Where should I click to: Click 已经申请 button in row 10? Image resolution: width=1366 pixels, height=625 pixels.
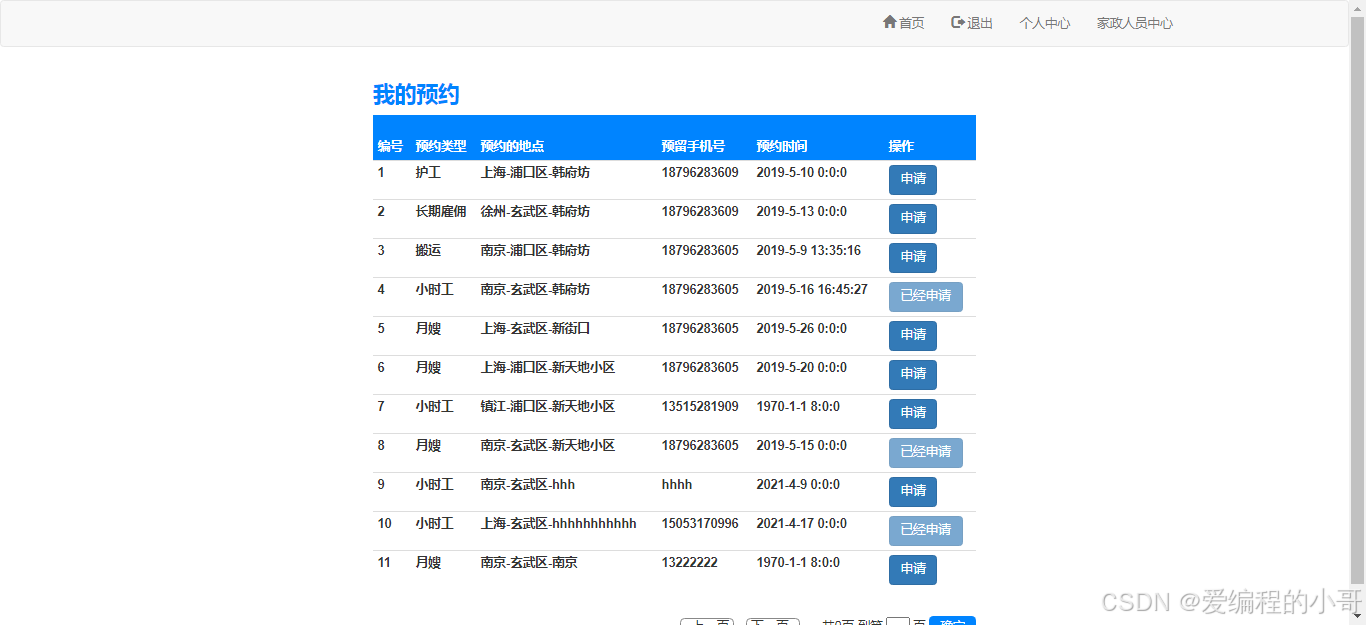pyautogui.click(x=926, y=530)
